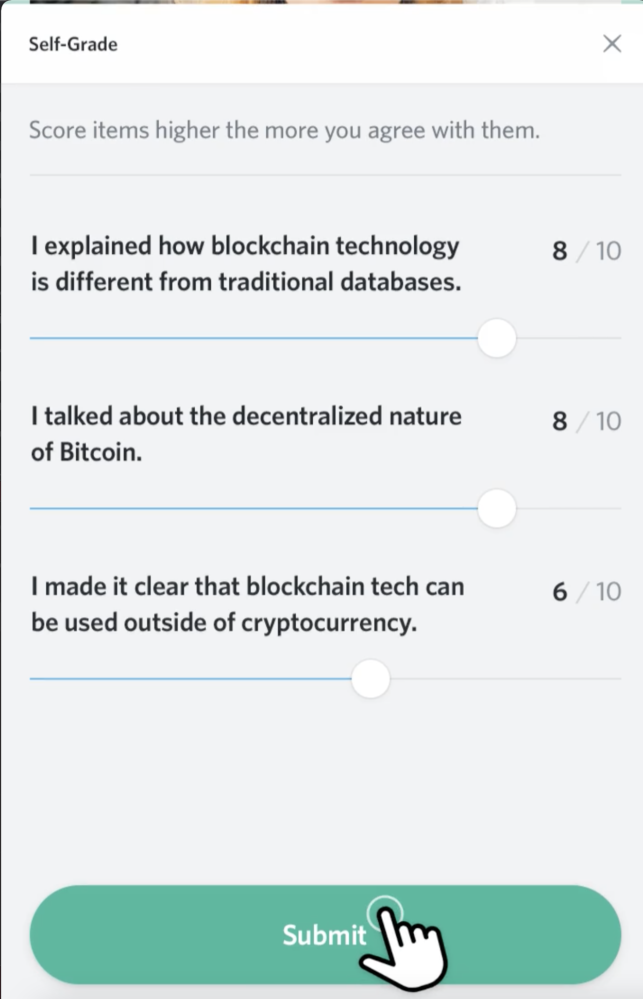Click the blue filled portion of the databases slider
Image resolution: width=643 pixels, height=999 pixels.
(254, 338)
